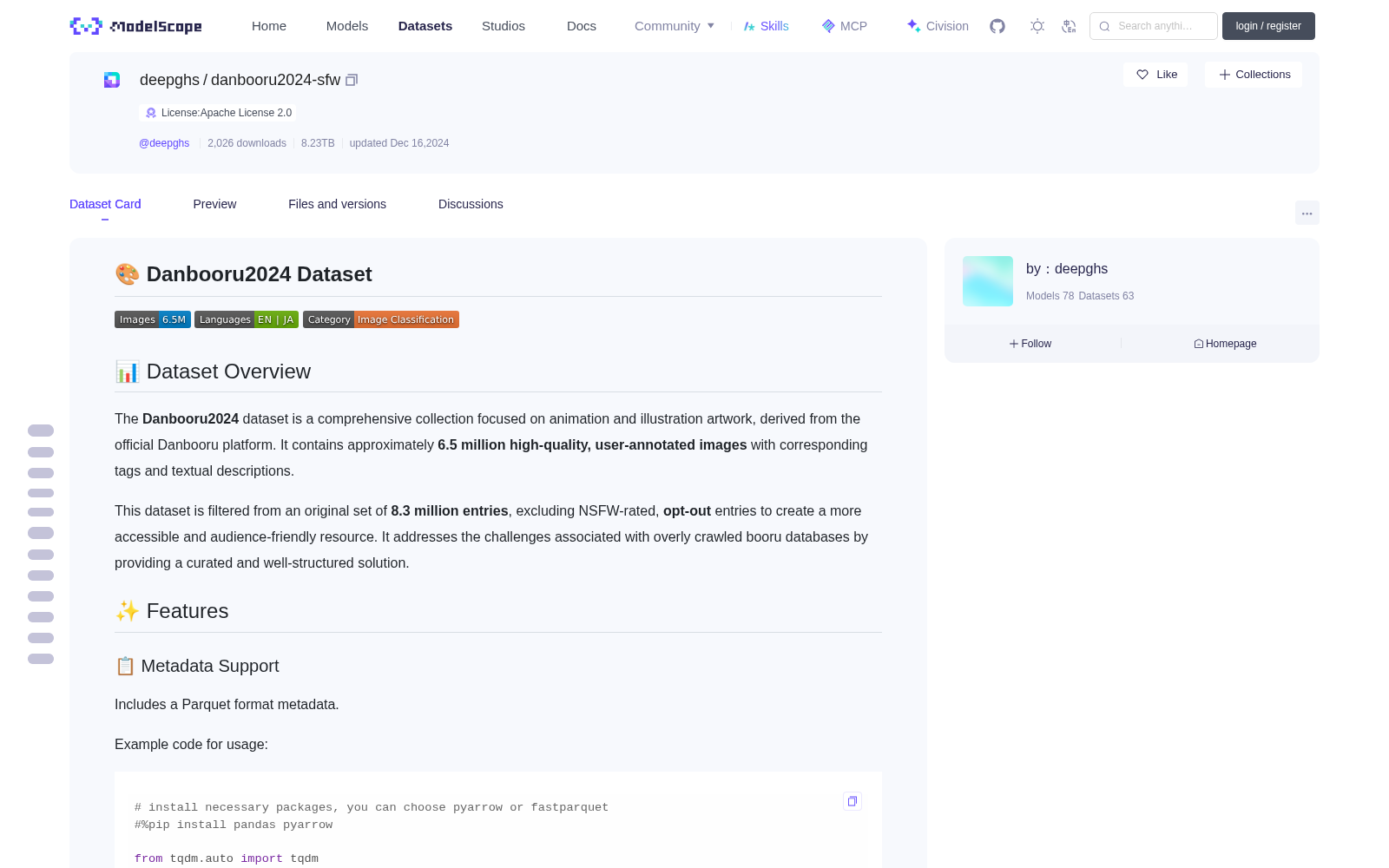
Task: Click the login / register button
Action: [x=1268, y=26]
